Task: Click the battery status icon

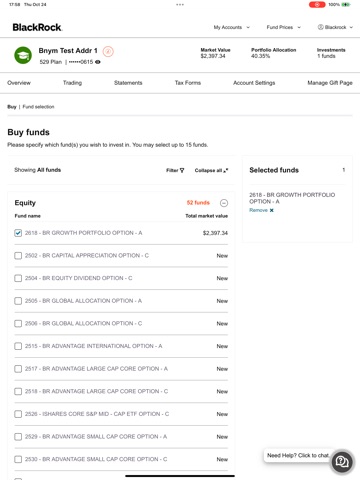Action: click(x=346, y=5)
